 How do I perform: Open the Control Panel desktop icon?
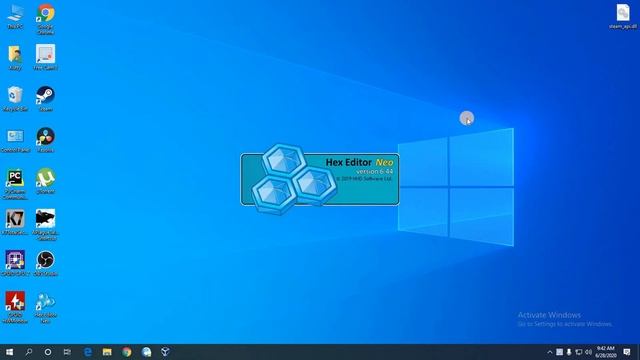click(15, 140)
